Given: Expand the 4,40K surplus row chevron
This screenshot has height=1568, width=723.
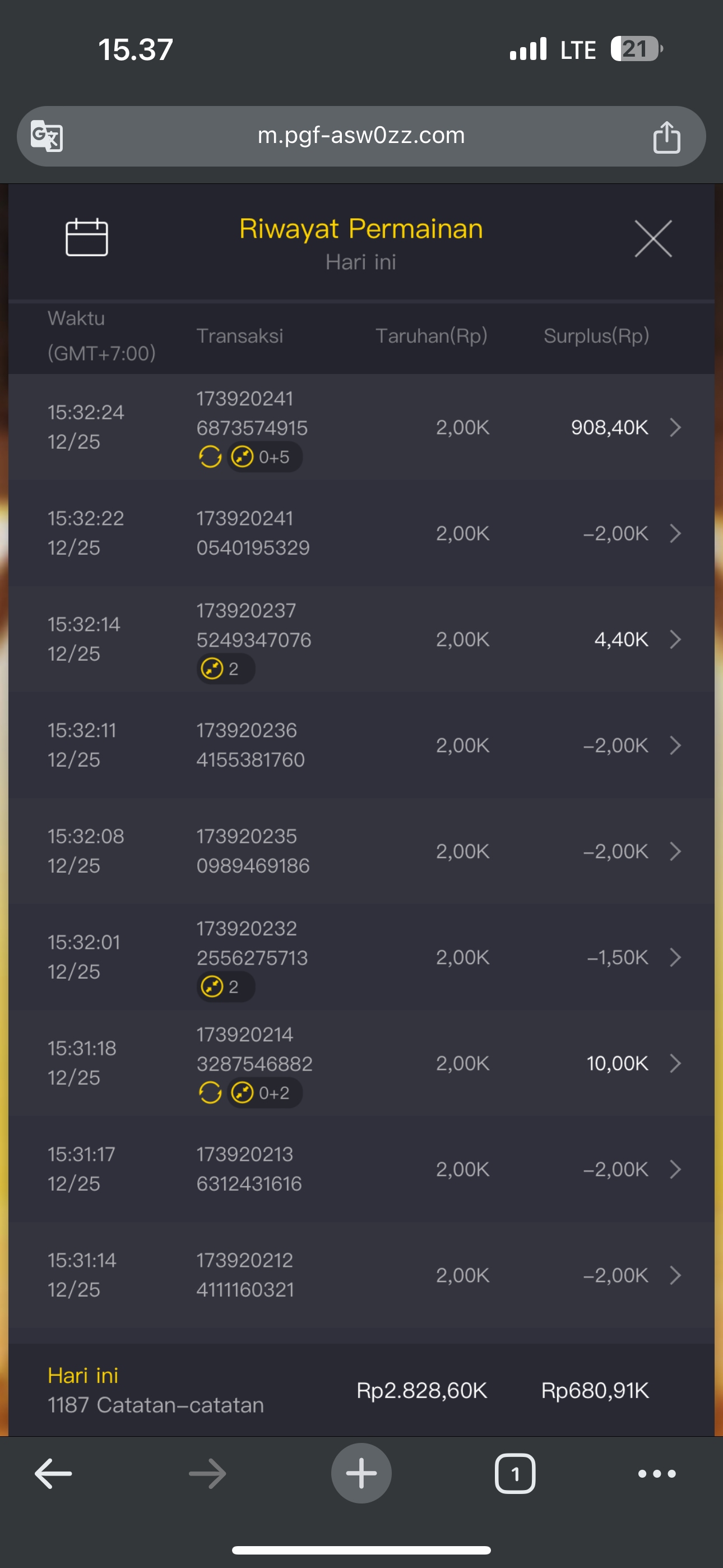Looking at the screenshot, I should [675, 639].
